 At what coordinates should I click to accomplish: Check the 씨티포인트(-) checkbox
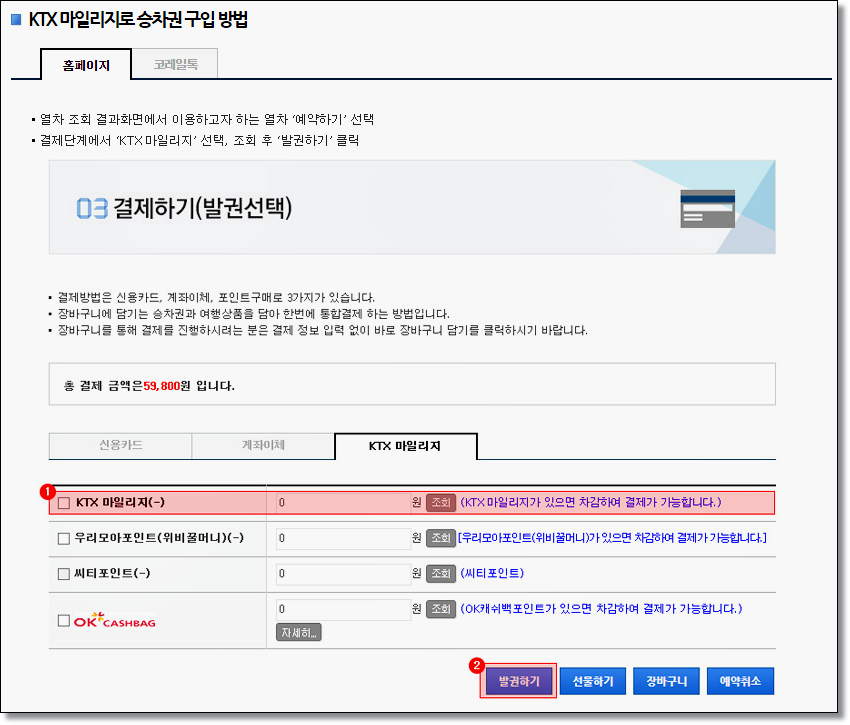(x=64, y=574)
